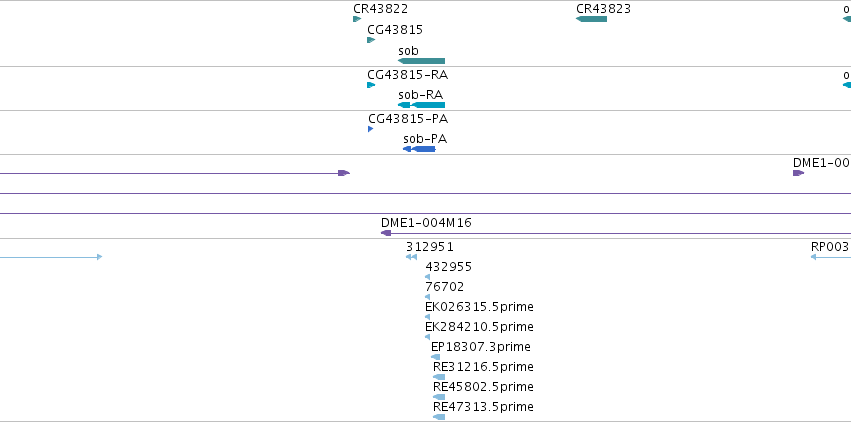The height and width of the screenshot is (422, 851).
Task: Select the DME1-004M16 purple feature end
Action: [x=386, y=233]
